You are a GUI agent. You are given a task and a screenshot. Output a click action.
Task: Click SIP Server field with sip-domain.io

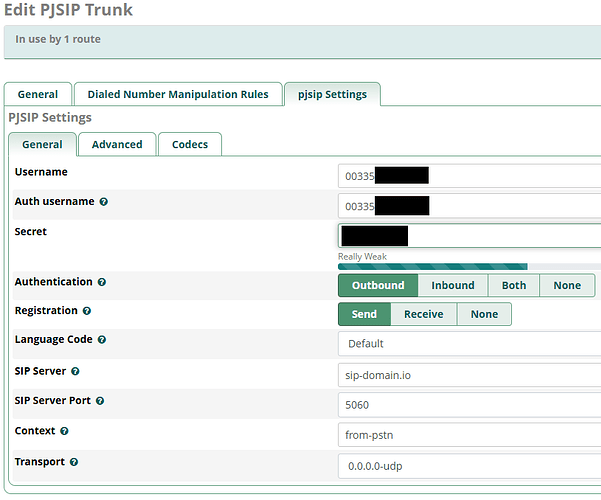pyautogui.click(x=470, y=375)
